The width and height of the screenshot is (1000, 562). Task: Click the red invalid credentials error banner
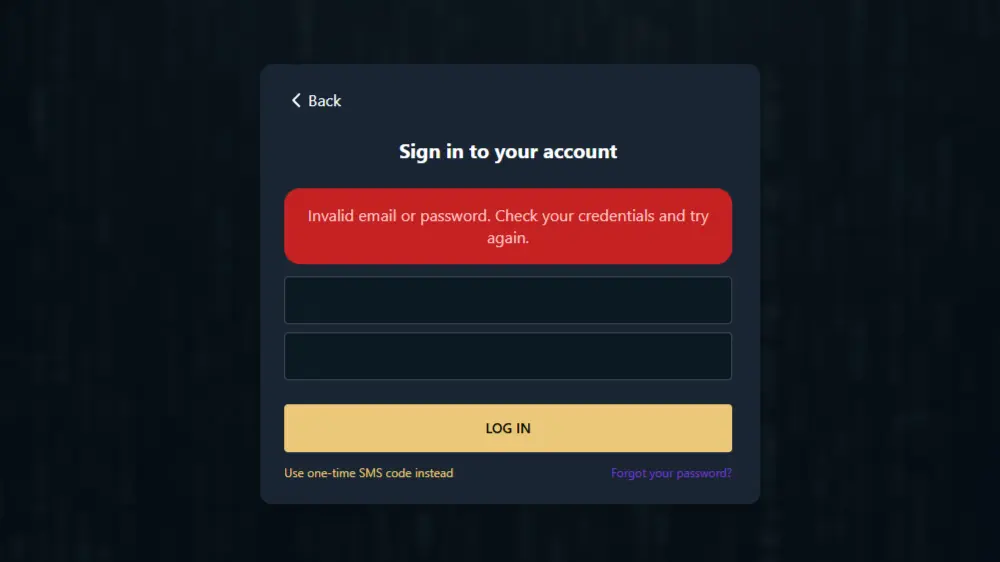point(508,226)
